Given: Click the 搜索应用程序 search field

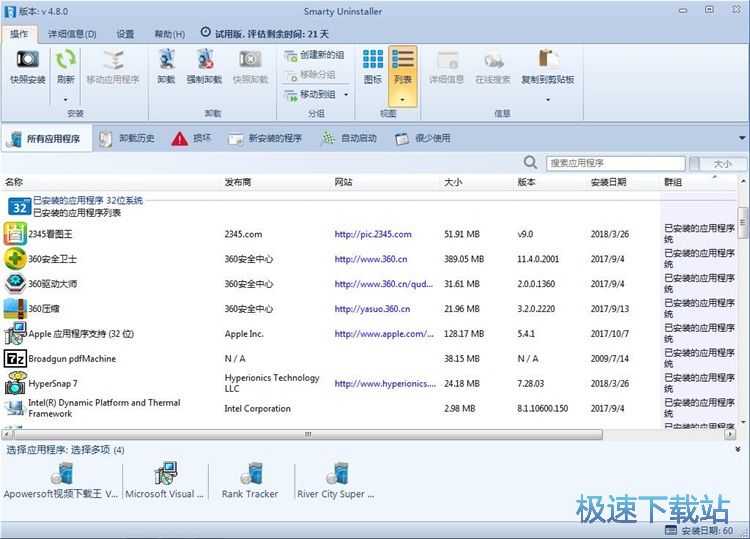Looking at the screenshot, I should [x=614, y=163].
